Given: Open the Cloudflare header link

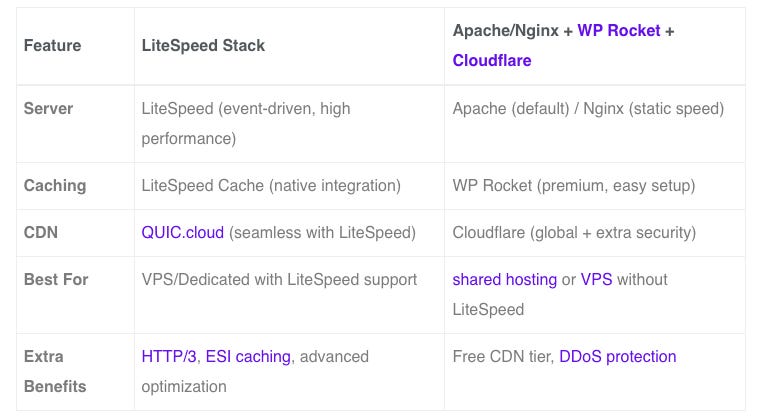Looking at the screenshot, I should point(492,60).
